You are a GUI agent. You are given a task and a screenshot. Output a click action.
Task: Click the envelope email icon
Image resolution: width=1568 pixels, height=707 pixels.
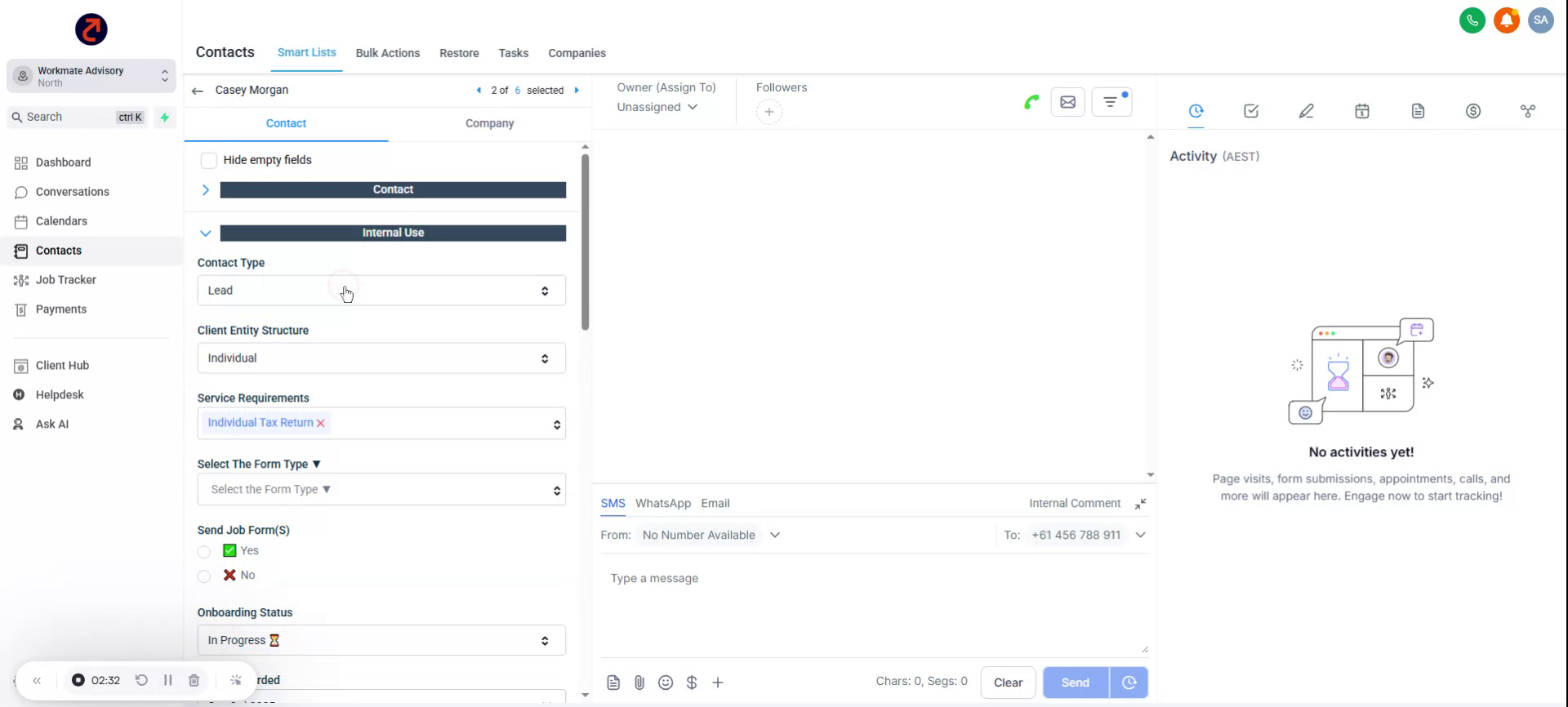tap(1067, 102)
